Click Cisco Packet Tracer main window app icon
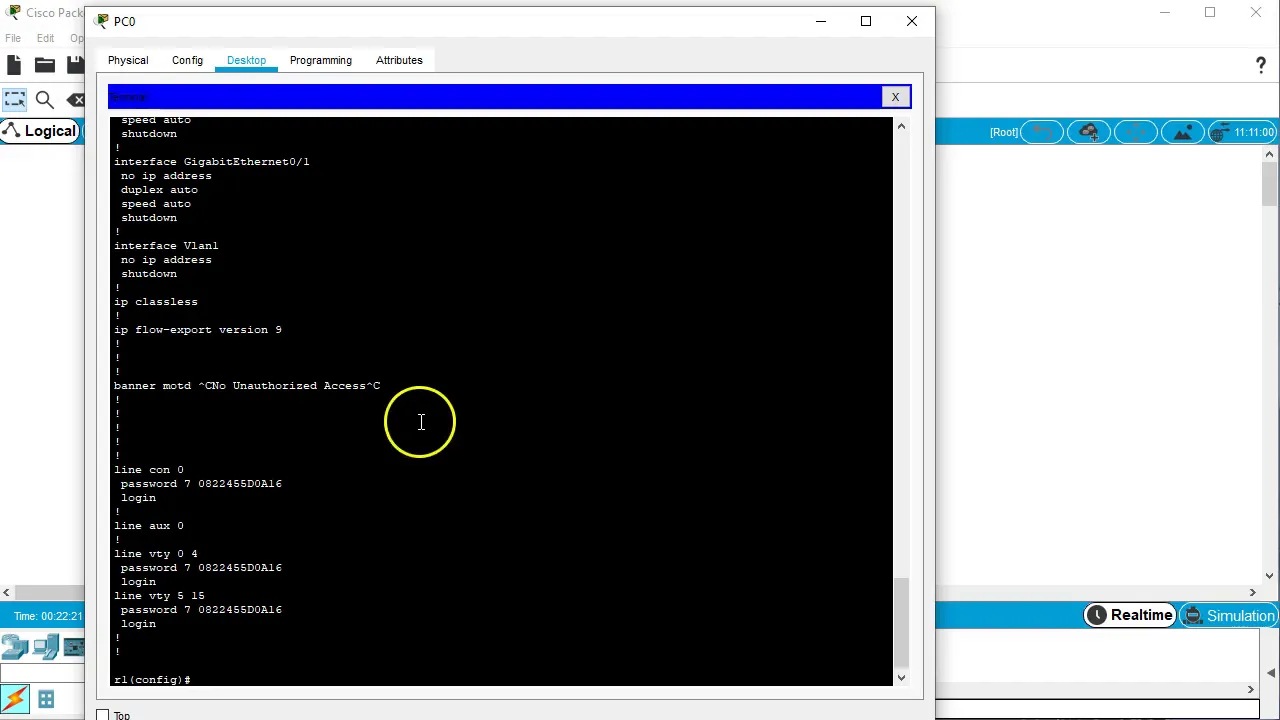Viewport: 1280px width, 720px height. [13, 12]
